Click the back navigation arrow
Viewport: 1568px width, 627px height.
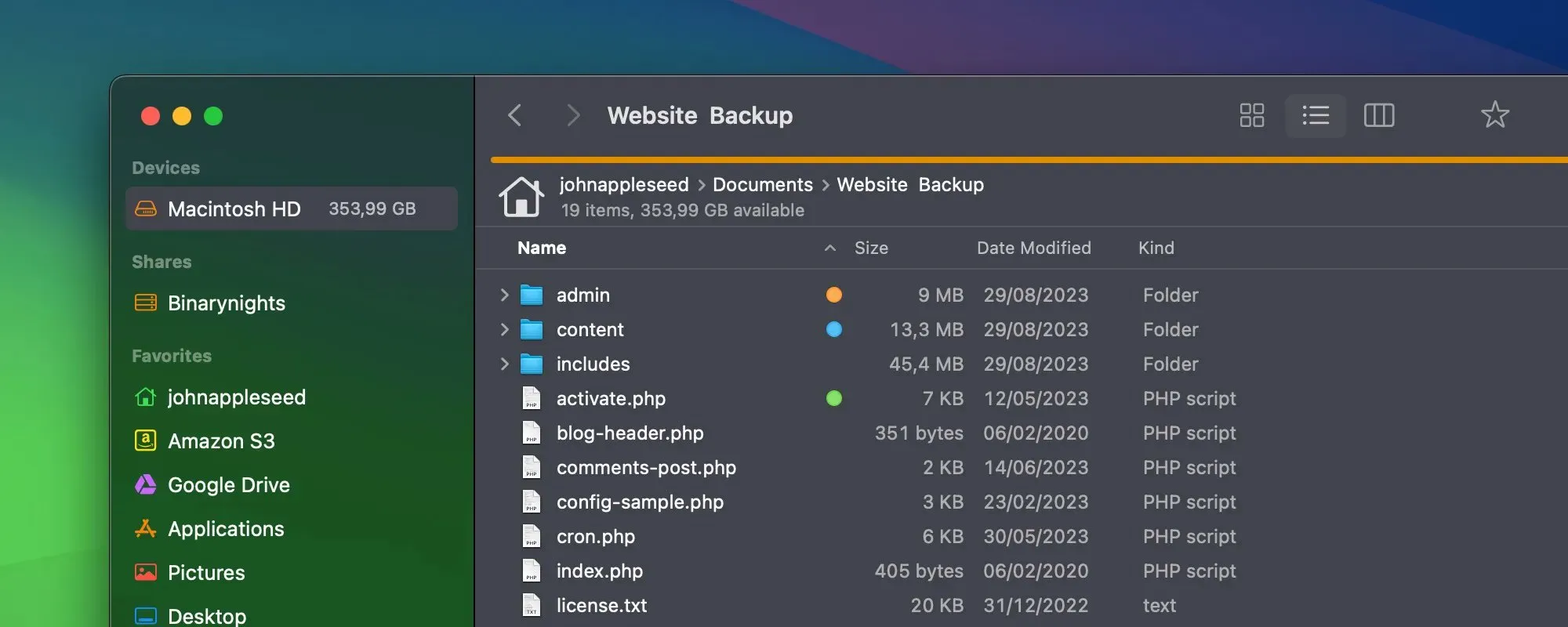coord(515,116)
